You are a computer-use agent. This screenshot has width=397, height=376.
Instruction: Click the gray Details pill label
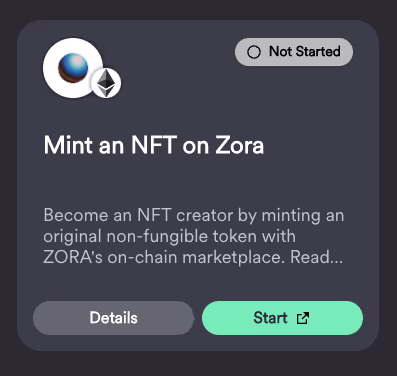113,318
